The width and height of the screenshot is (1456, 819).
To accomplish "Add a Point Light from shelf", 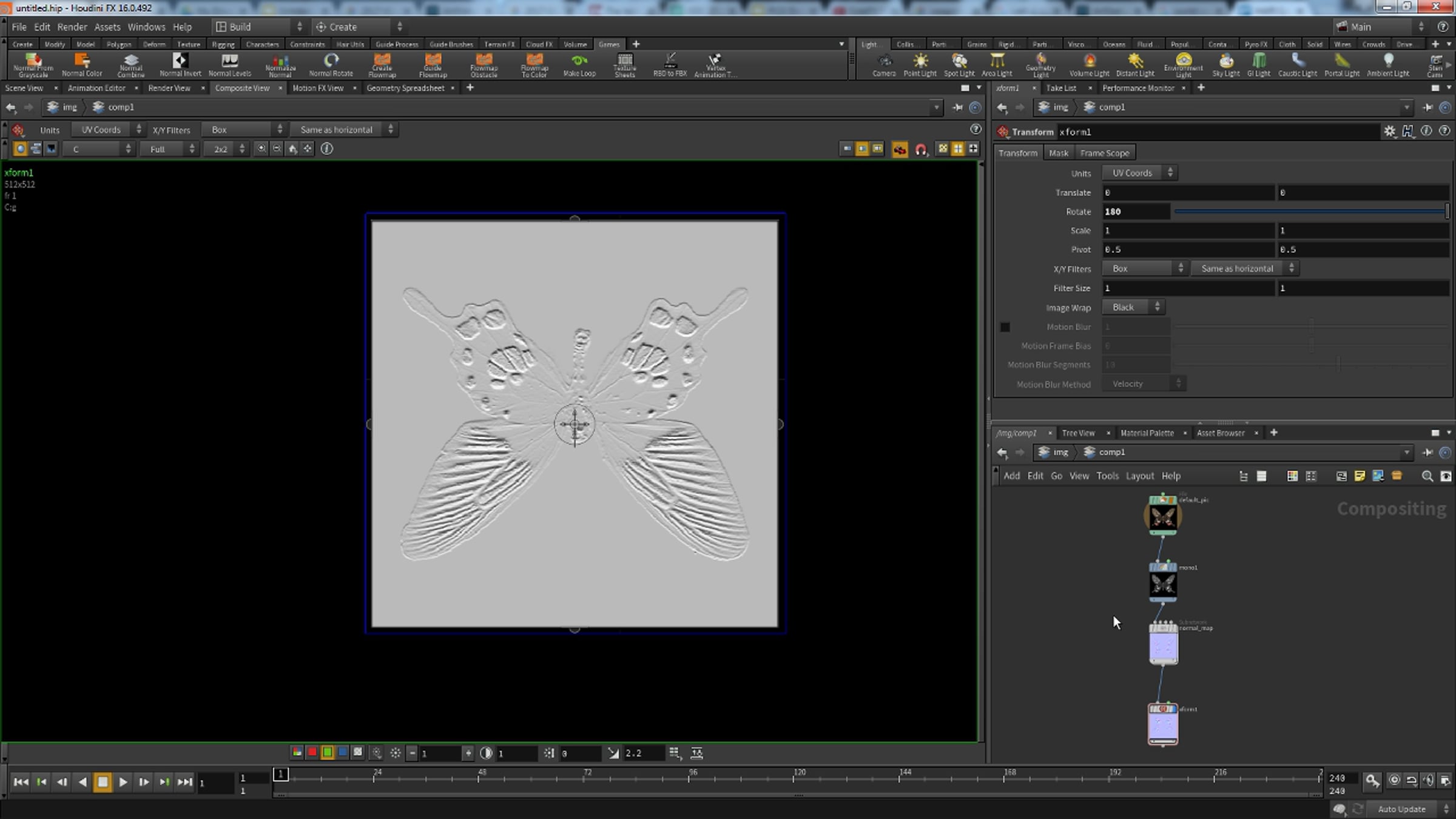I will point(920,64).
